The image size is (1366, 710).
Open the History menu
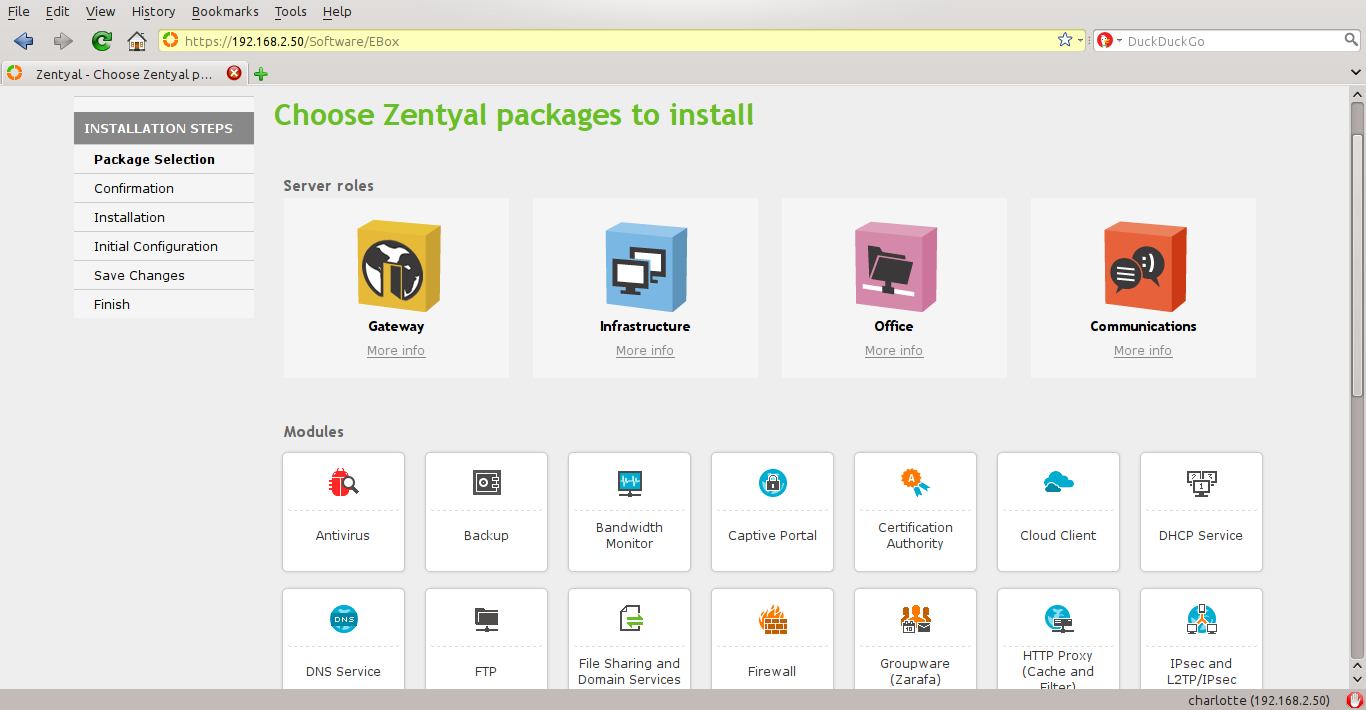tap(153, 11)
